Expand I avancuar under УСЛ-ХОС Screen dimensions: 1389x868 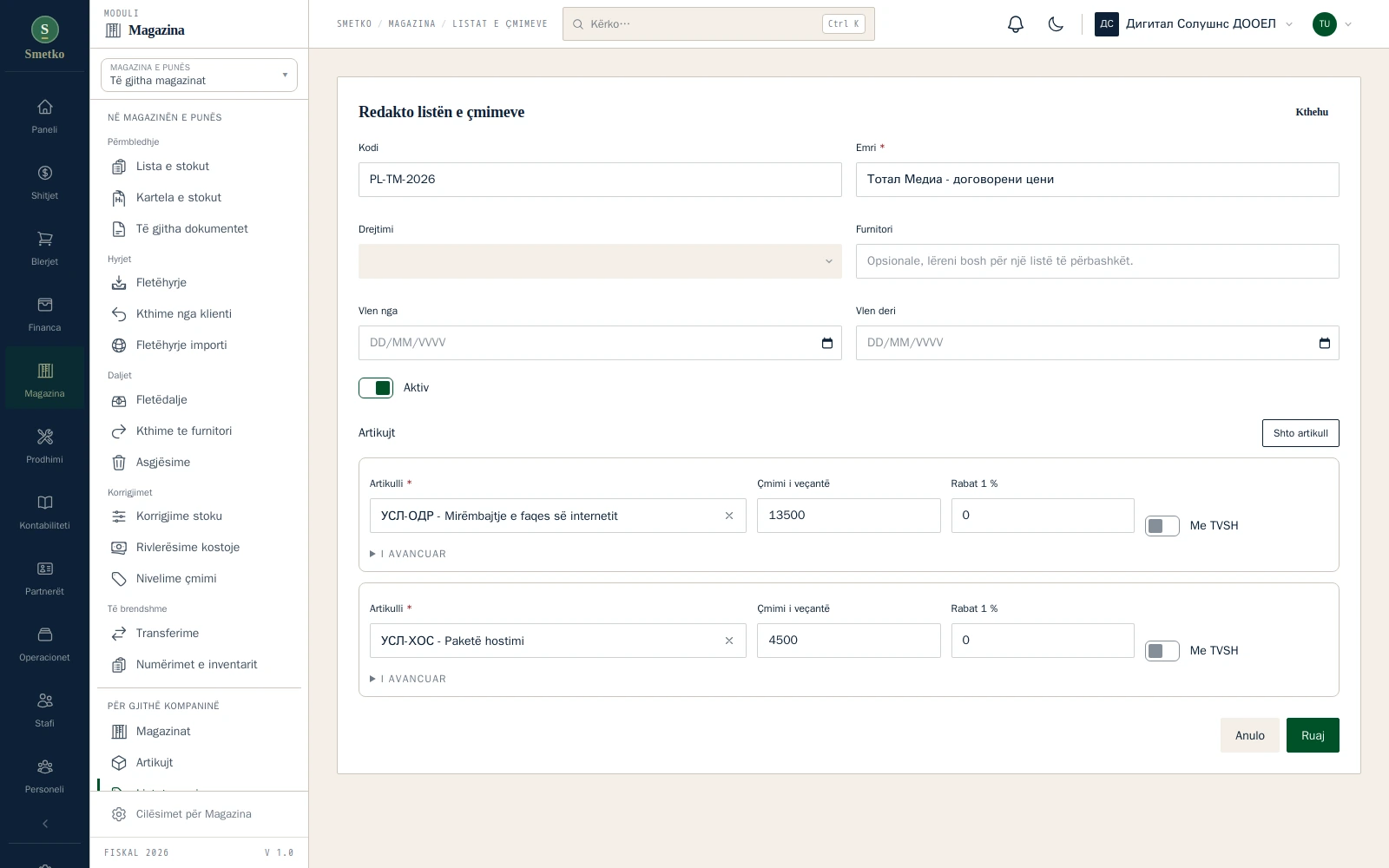pyautogui.click(x=408, y=679)
